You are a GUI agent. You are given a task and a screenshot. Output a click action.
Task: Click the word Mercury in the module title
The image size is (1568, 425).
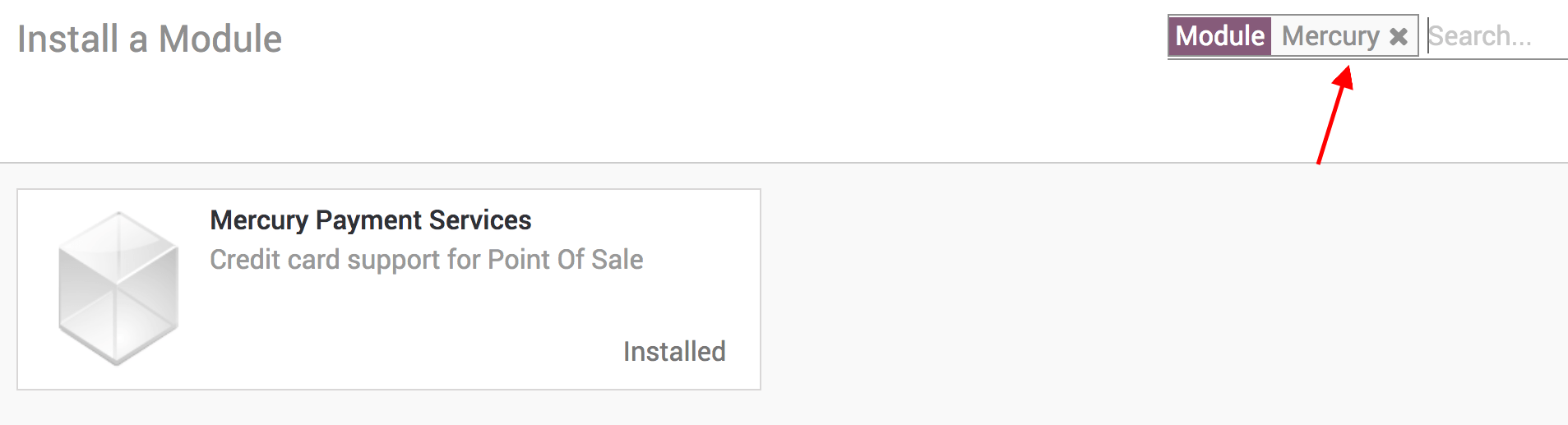[x=259, y=220]
